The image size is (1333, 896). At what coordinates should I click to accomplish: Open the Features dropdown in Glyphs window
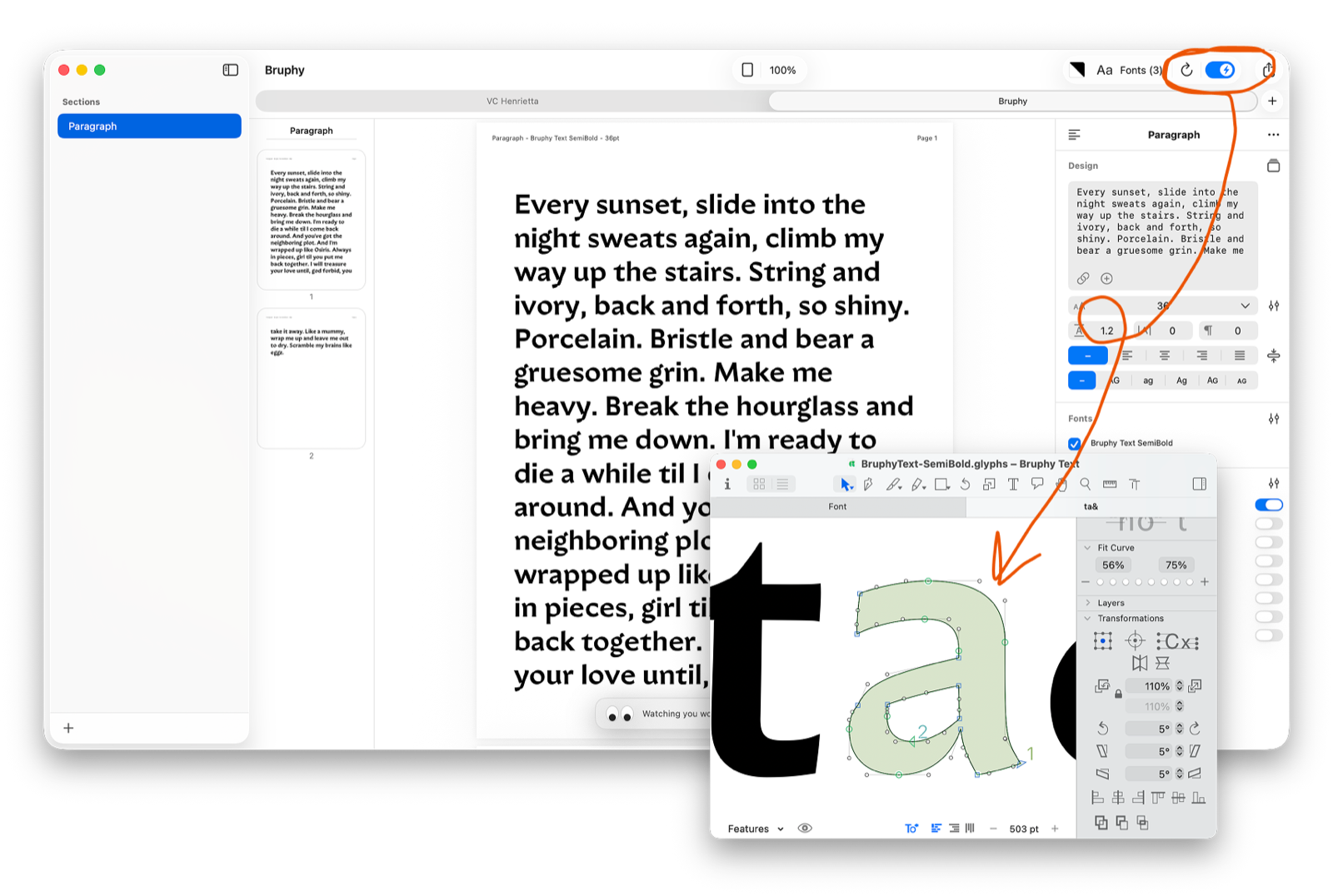pyautogui.click(x=756, y=829)
